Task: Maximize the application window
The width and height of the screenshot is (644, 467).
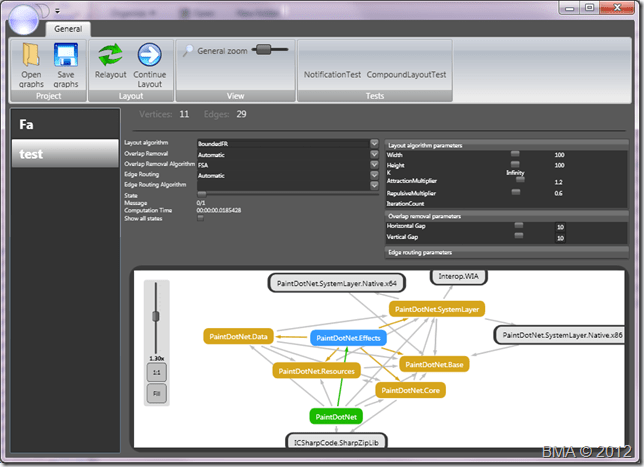Action: point(589,7)
